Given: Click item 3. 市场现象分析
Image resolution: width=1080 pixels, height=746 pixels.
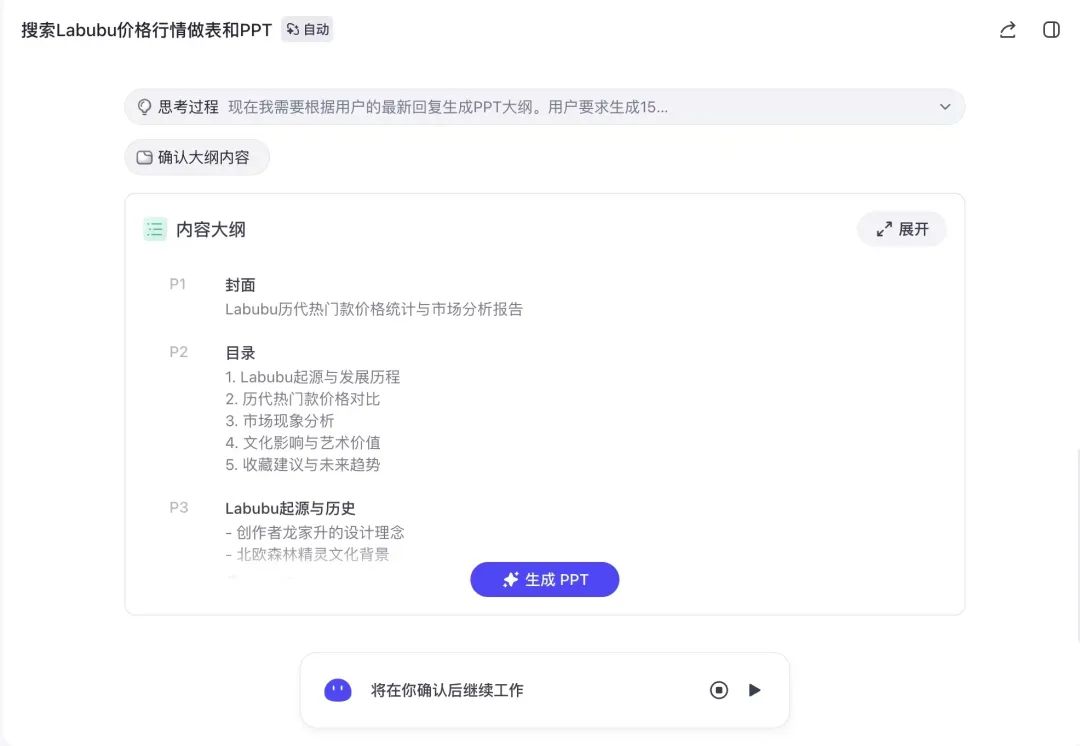Looking at the screenshot, I should point(280,421).
